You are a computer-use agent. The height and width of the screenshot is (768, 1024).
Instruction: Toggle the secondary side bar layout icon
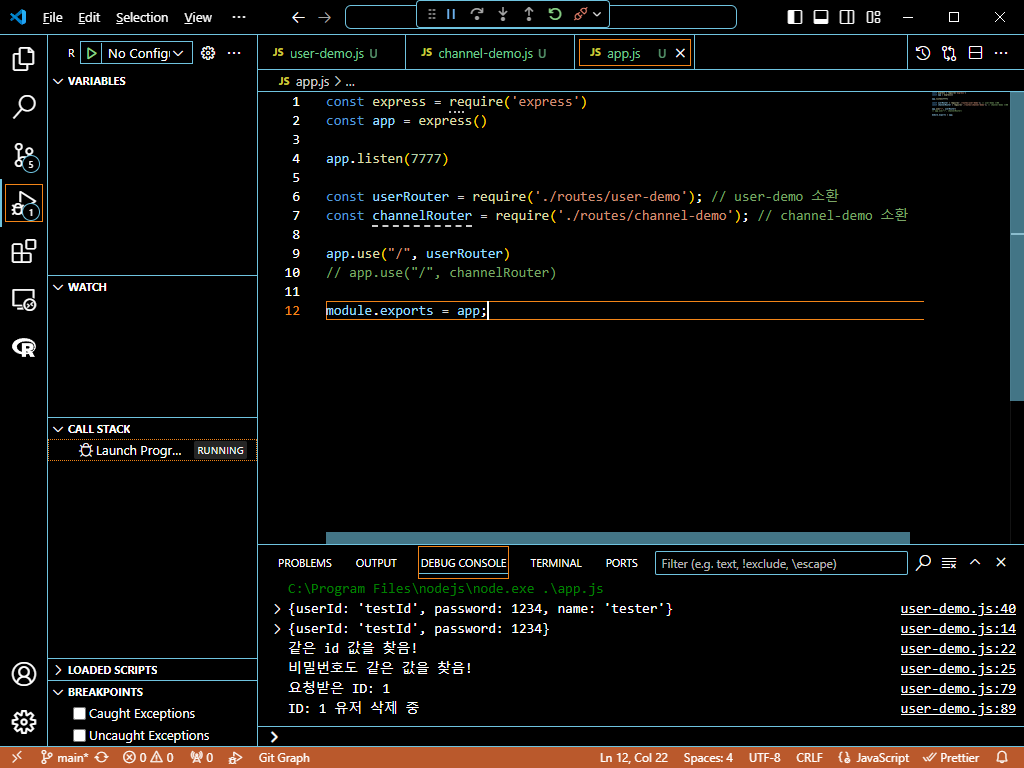(847, 17)
